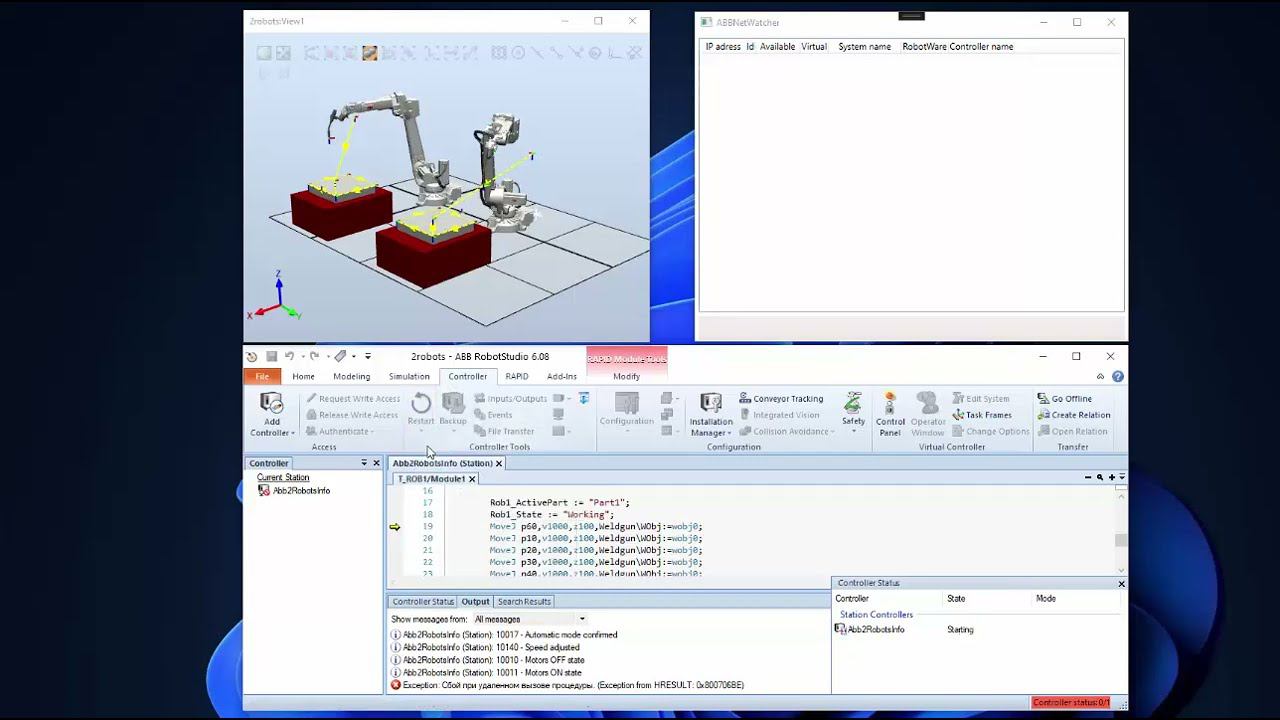Open the Modify contextual tab
Viewport: 1280px width, 720px height.
(627, 376)
